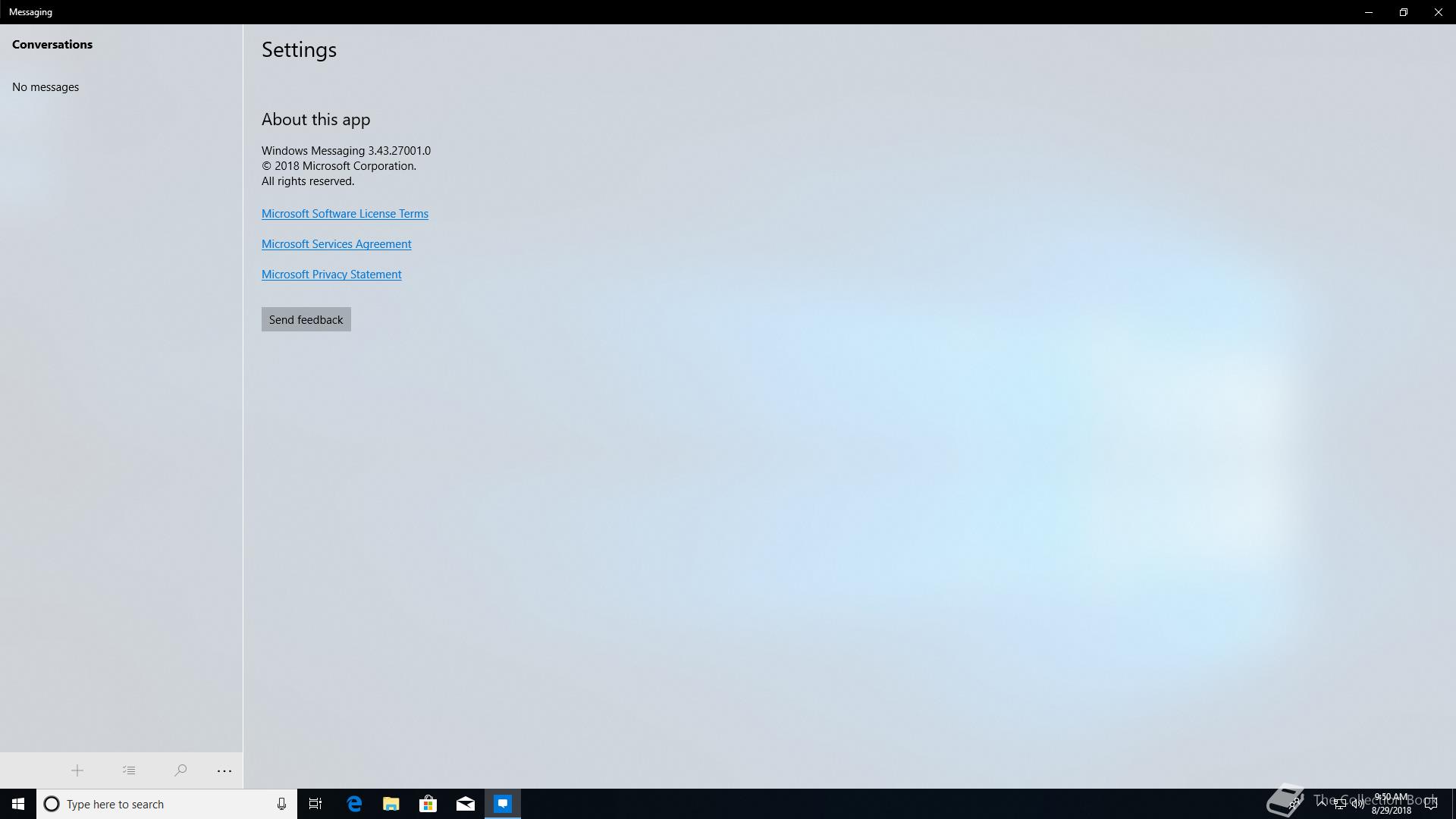Open the more options ellipsis menu
The height and width of the screenshot is (819, 1456).
tap(224, 770)
